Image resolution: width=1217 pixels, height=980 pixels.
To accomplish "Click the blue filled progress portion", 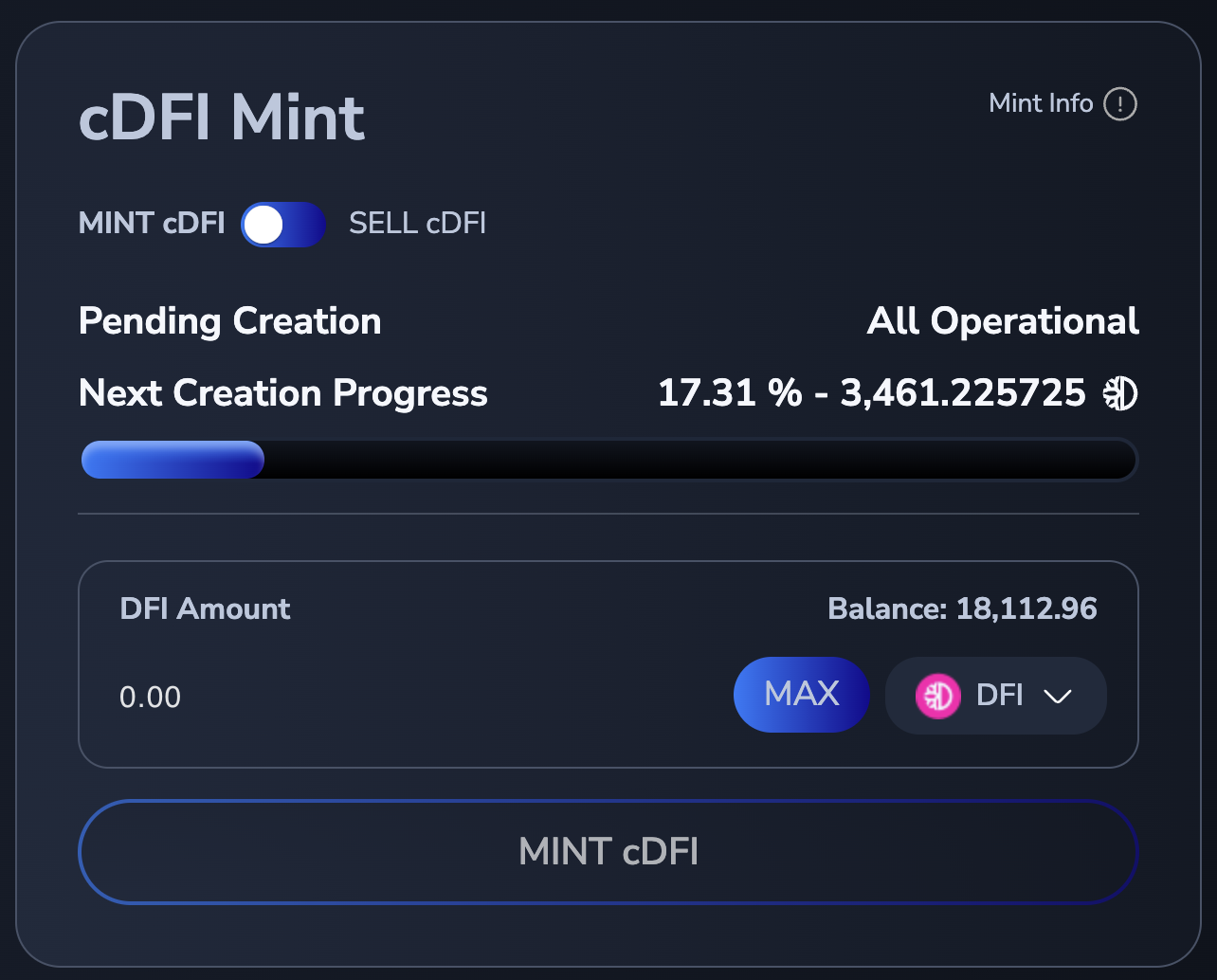I will [173, 461].
